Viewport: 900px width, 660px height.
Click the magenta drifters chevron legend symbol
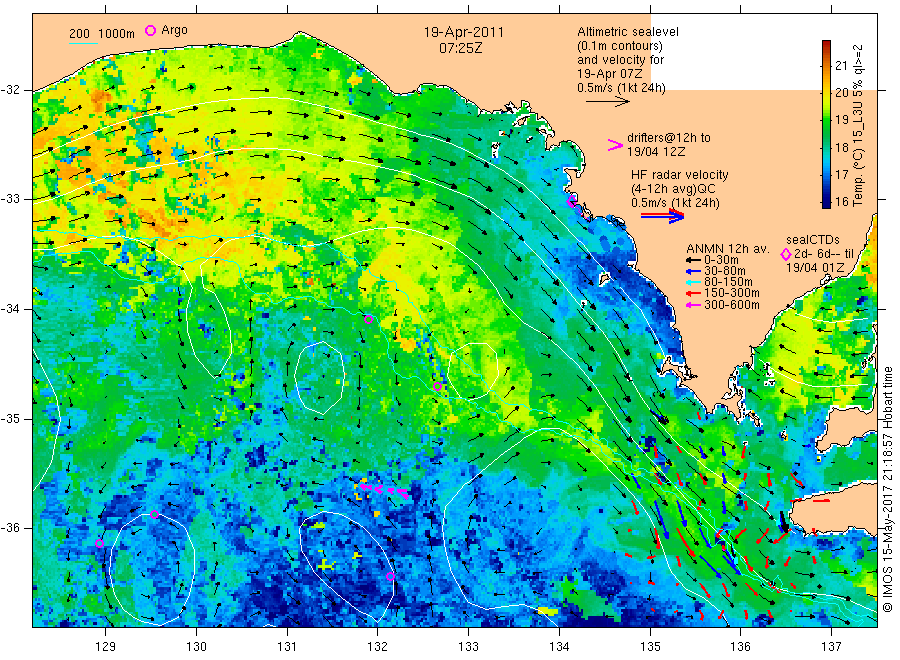coord(615,146)
